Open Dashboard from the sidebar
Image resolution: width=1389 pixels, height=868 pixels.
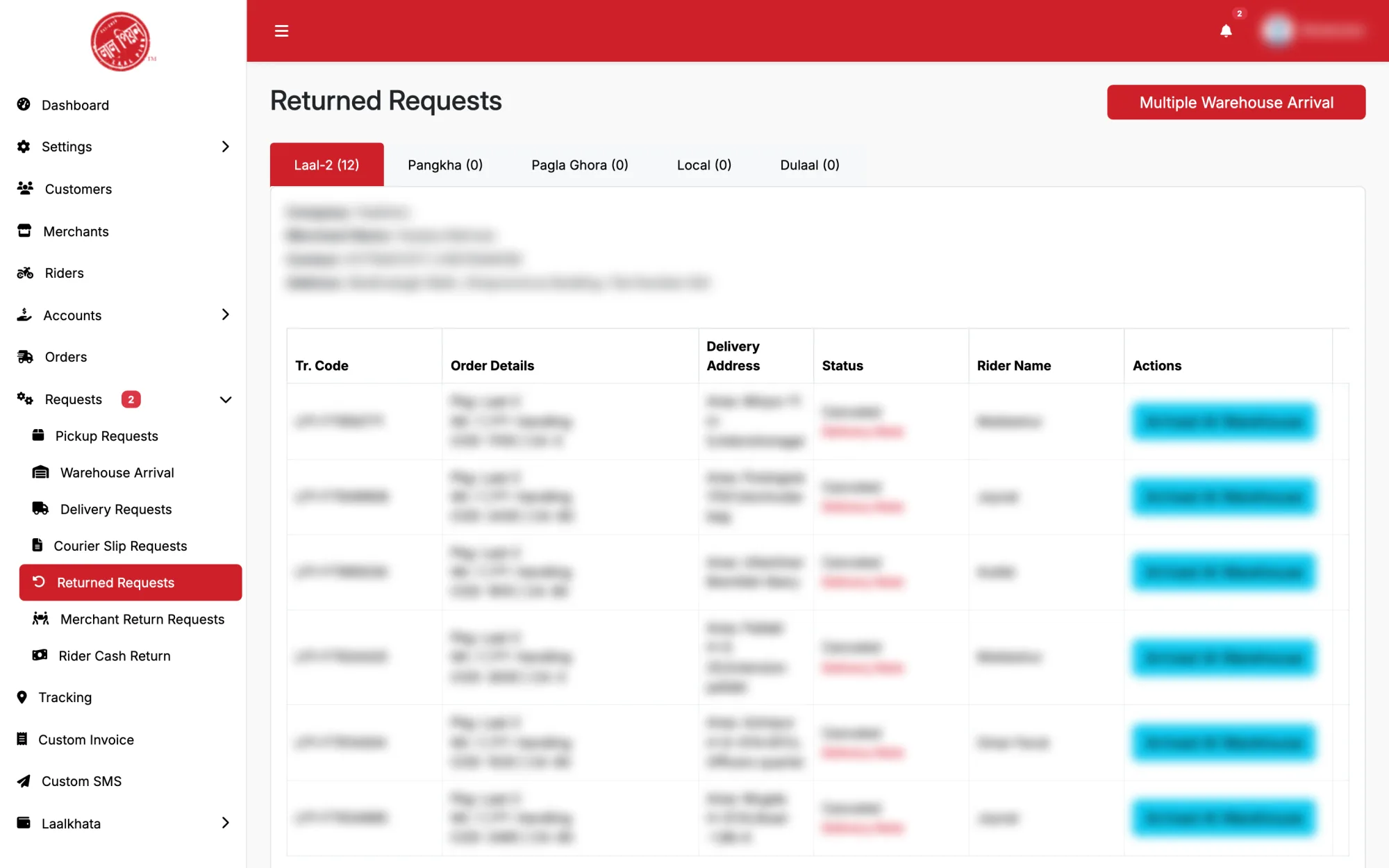[75, 105]
